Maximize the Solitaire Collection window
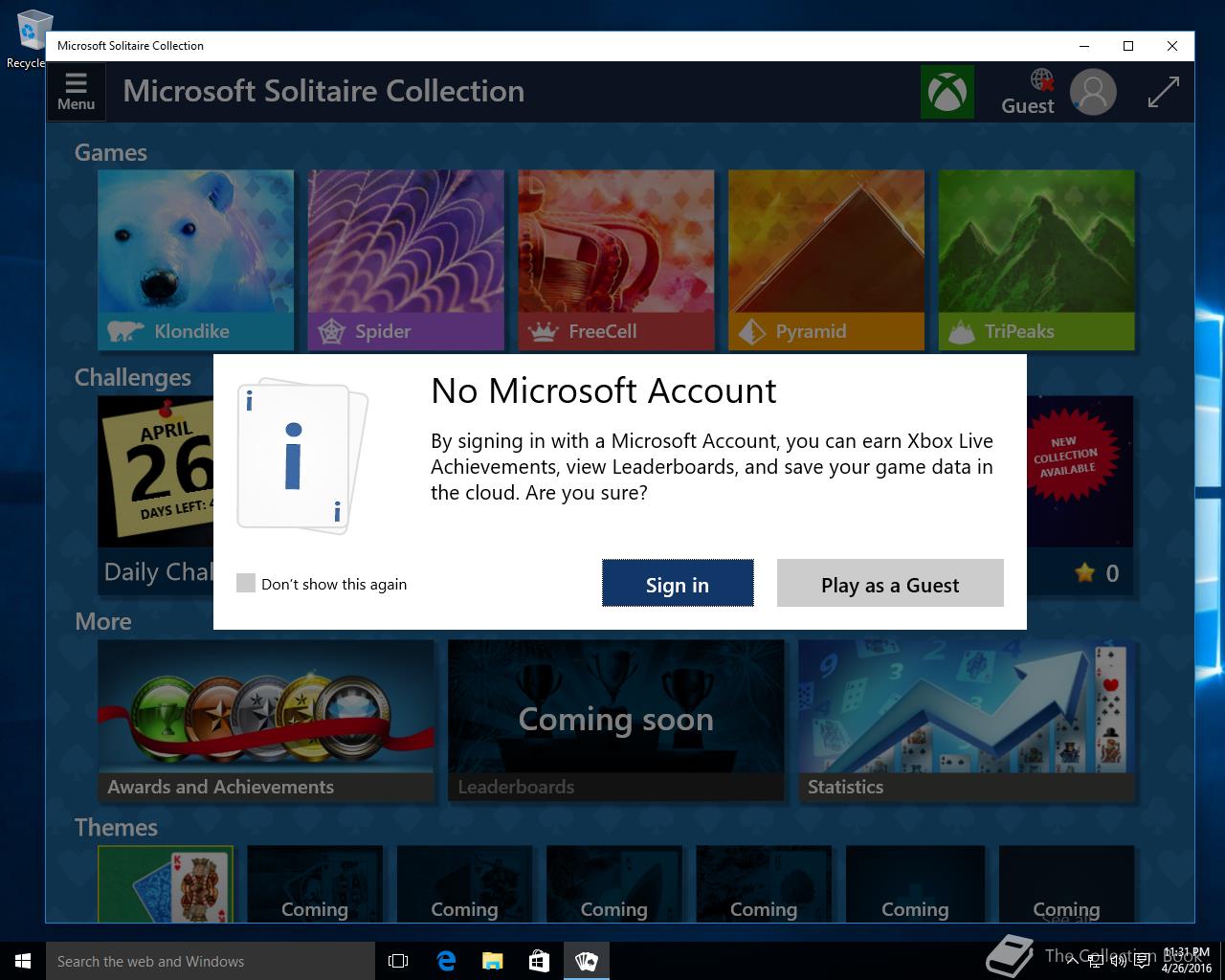 click(1128, 46)
